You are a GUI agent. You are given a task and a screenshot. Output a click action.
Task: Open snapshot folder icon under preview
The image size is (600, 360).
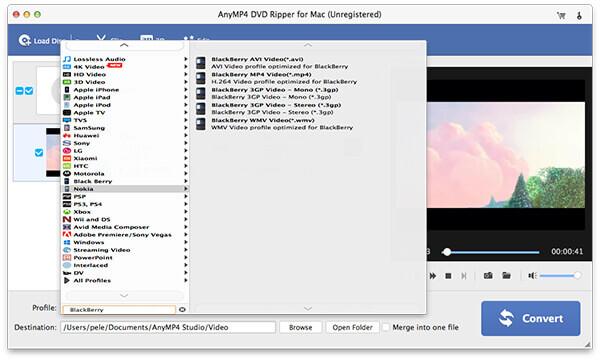(x=506, y=275)
